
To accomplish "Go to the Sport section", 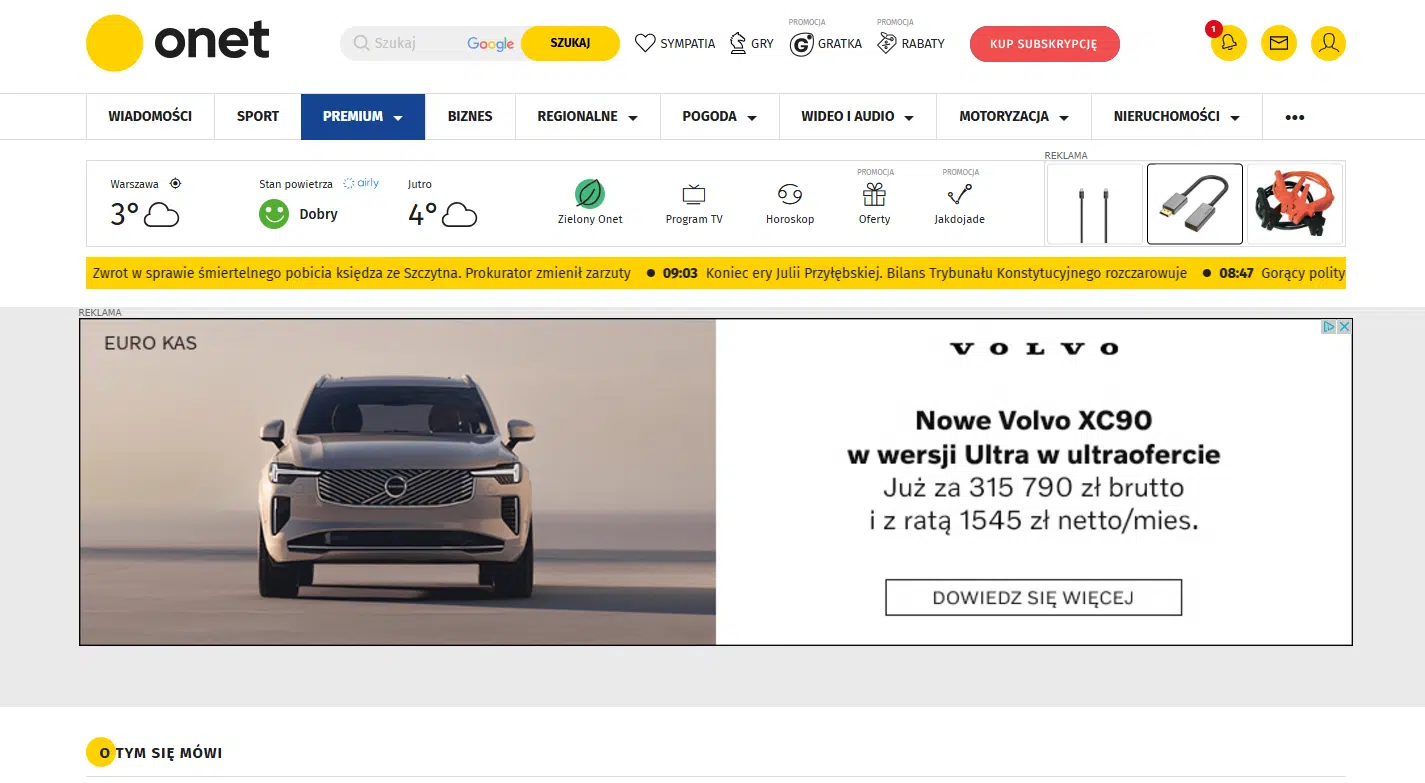I will tap(258, 117).
